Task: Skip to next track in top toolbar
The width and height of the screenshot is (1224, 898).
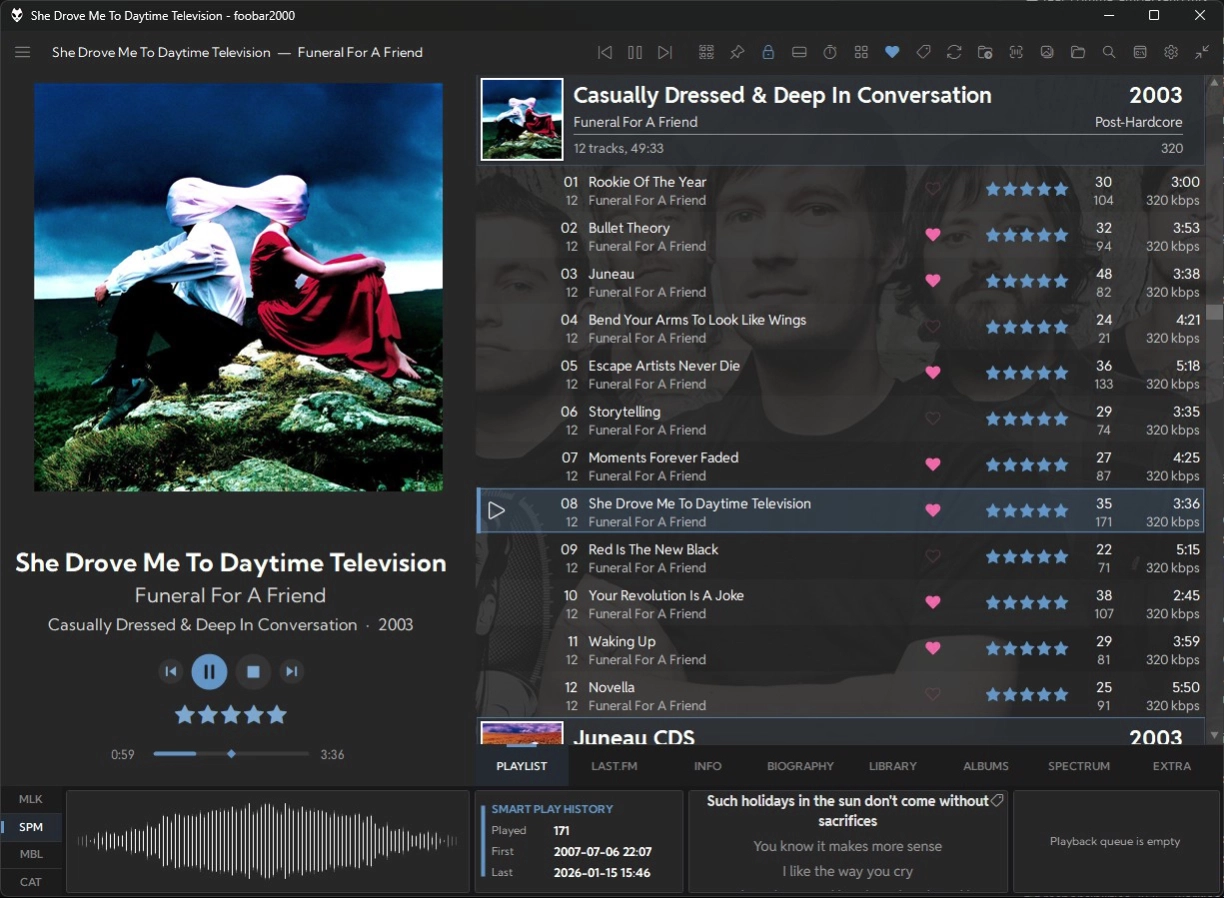Action: point(665,52)
